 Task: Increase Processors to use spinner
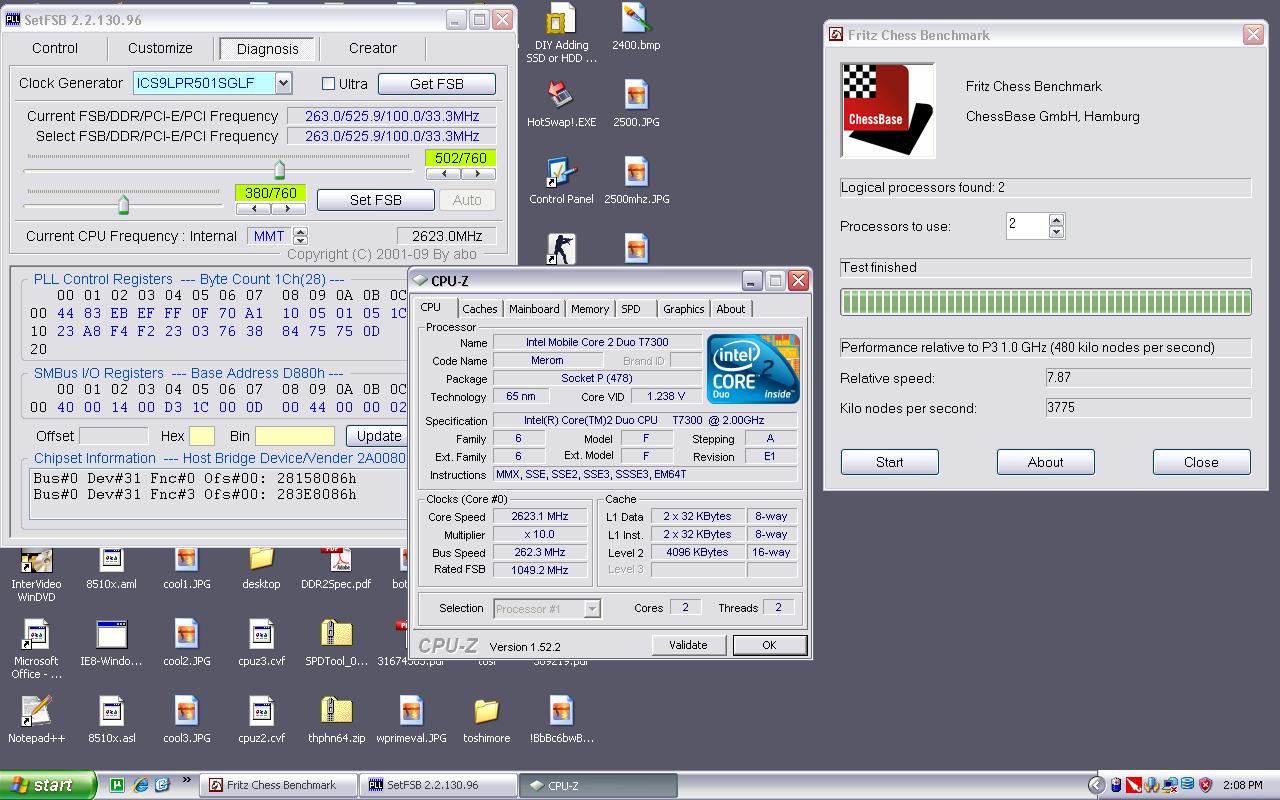click(1056, 219)
